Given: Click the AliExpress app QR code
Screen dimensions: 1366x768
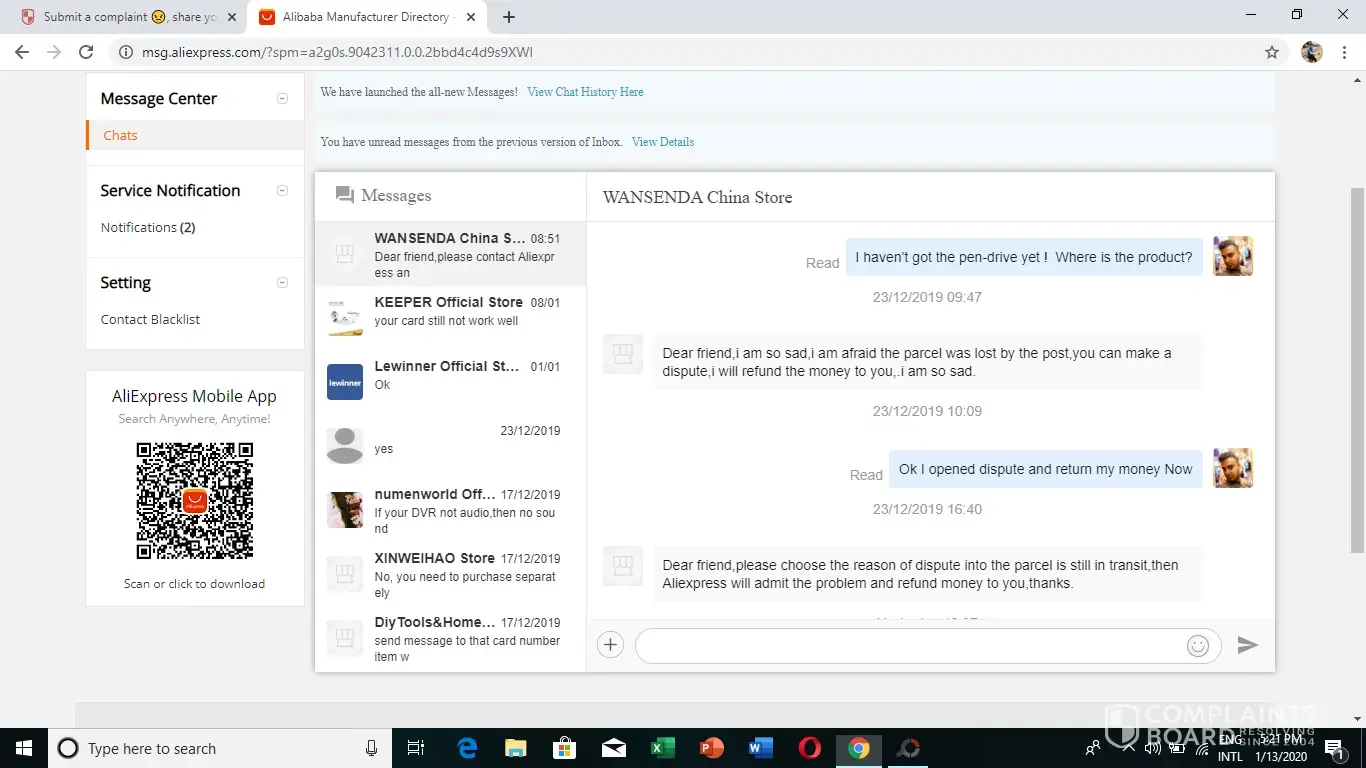Looking at the screenshot, I should [195, 501].
